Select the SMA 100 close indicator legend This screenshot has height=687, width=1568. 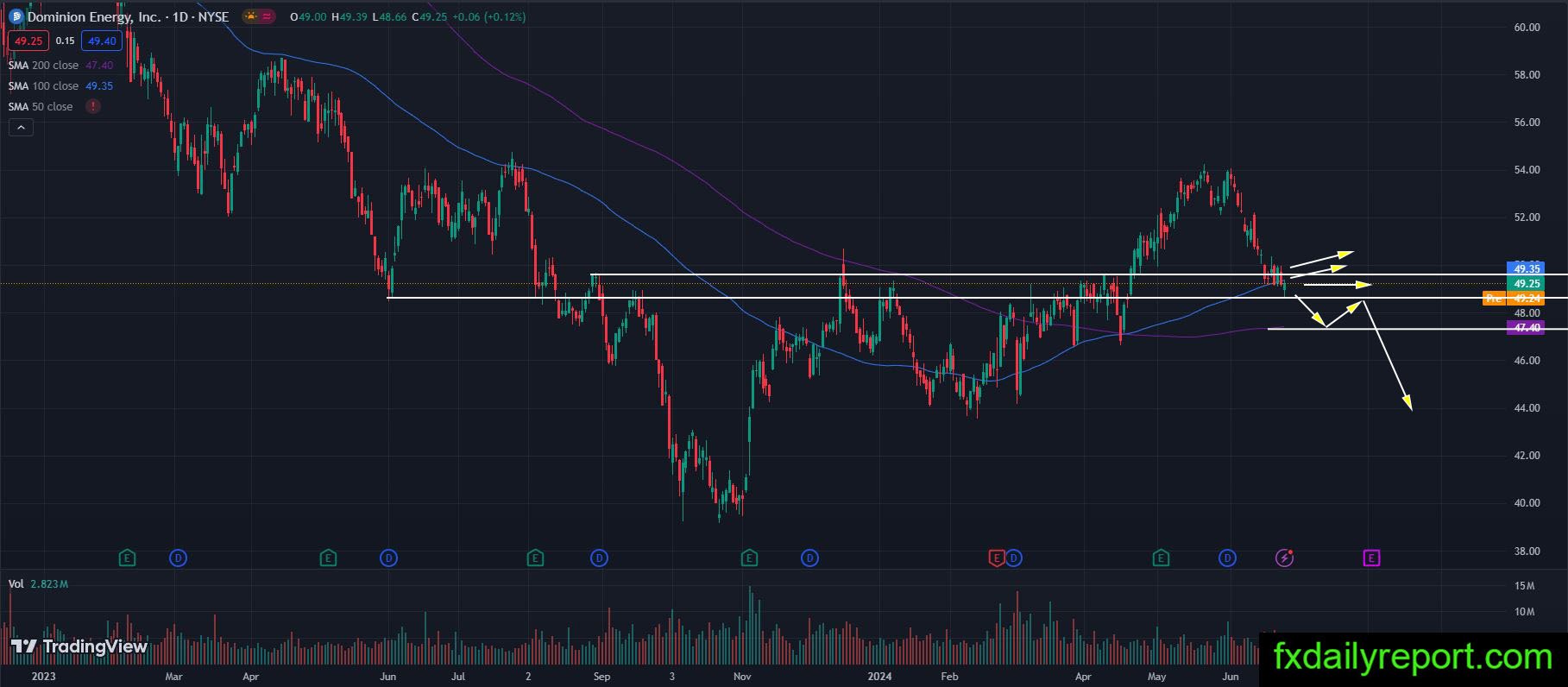tap(60, 85)
